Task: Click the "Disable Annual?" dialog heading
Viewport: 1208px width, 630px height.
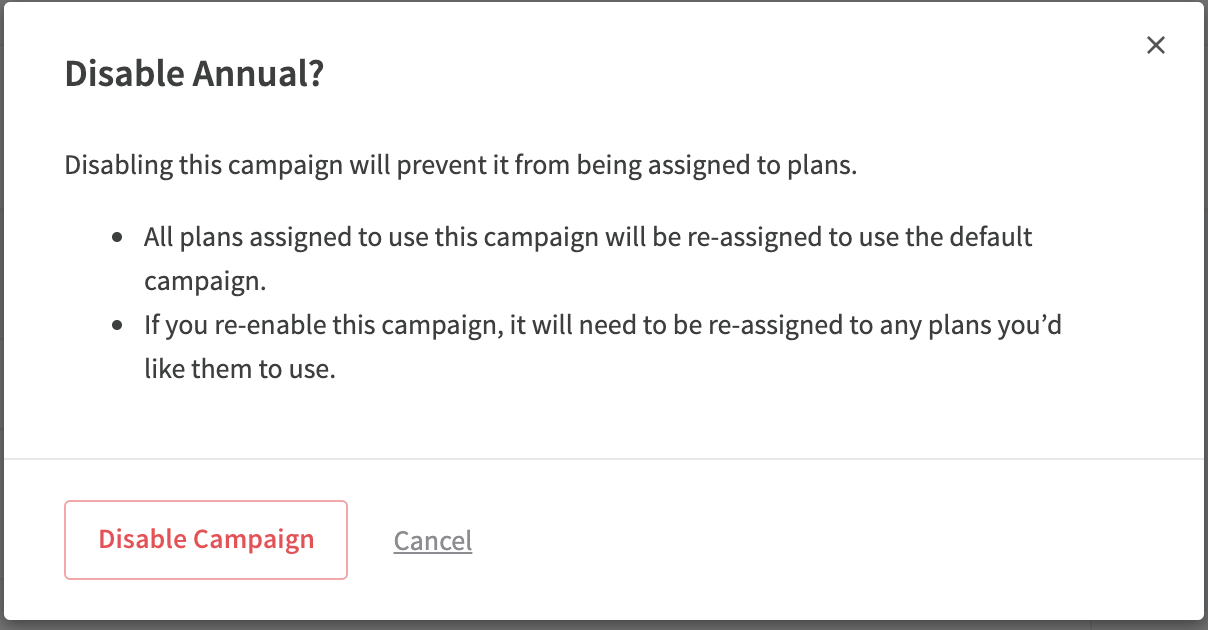Action: tap(194, 75)
